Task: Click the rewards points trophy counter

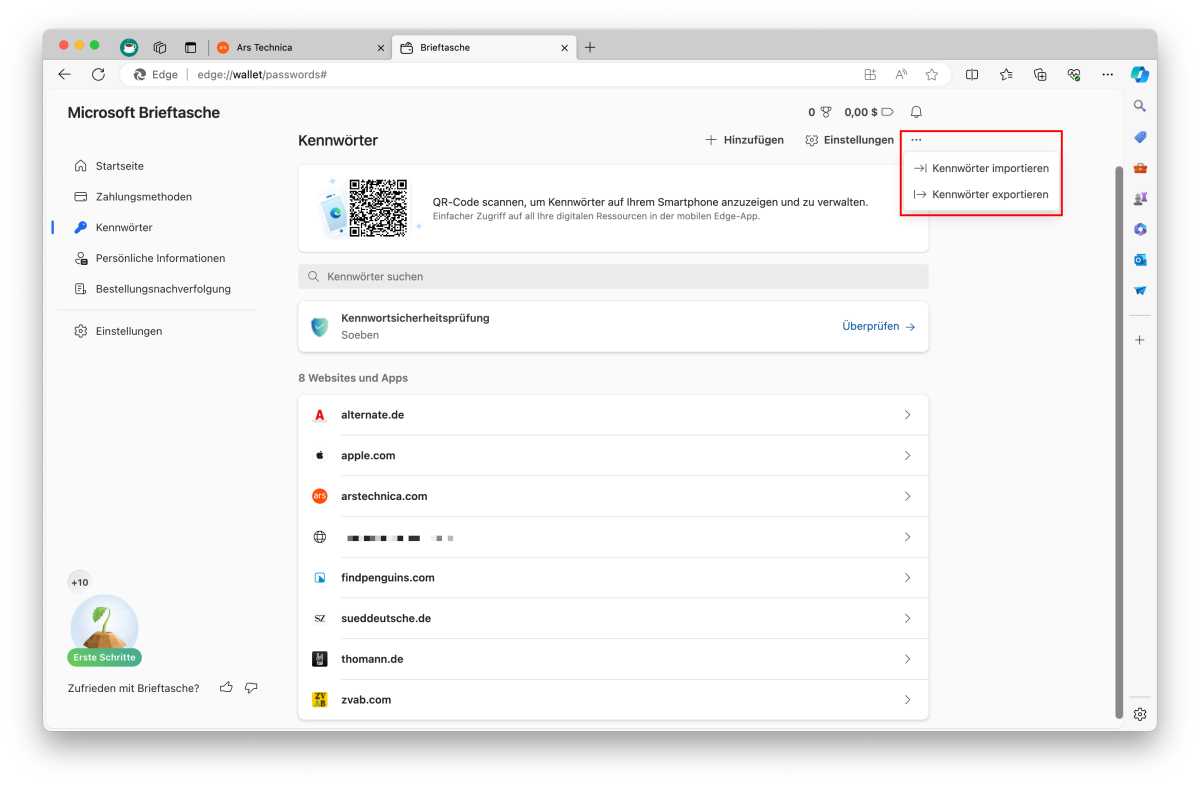Action: click(820, 113)
